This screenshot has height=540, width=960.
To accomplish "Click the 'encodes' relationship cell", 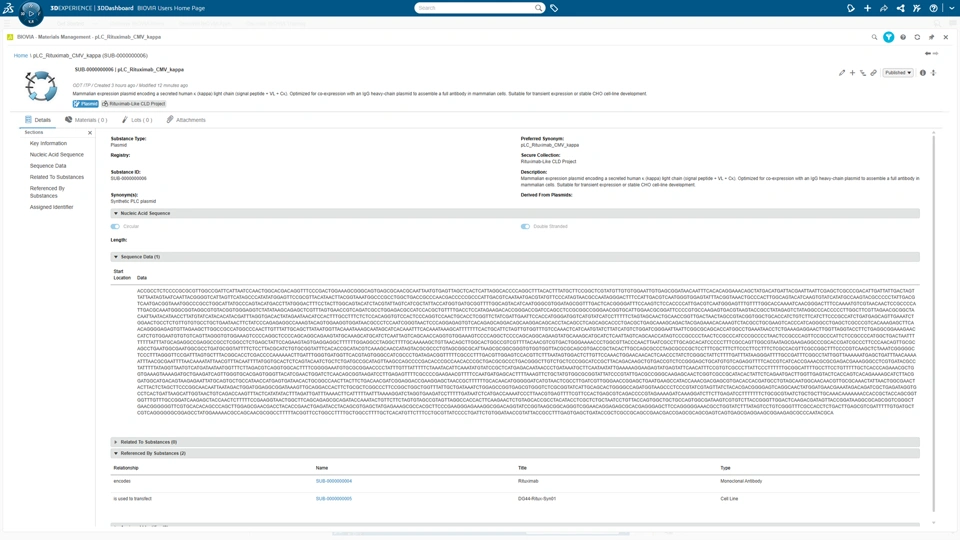I will pyautogui.click(x=122, y=481).
